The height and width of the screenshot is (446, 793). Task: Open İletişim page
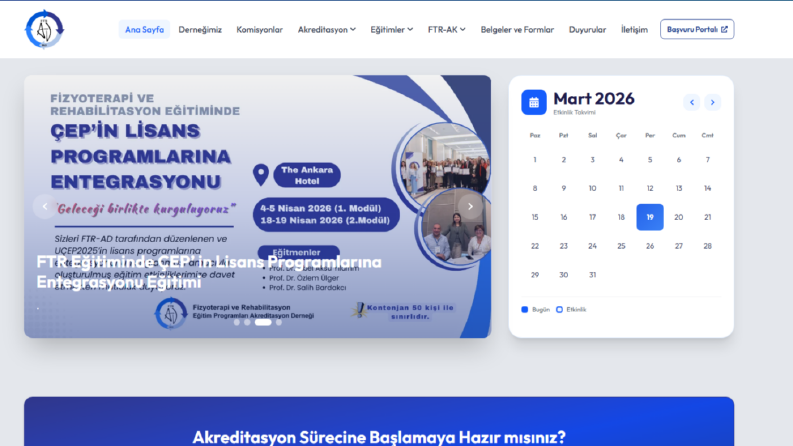tap(634, 29)
